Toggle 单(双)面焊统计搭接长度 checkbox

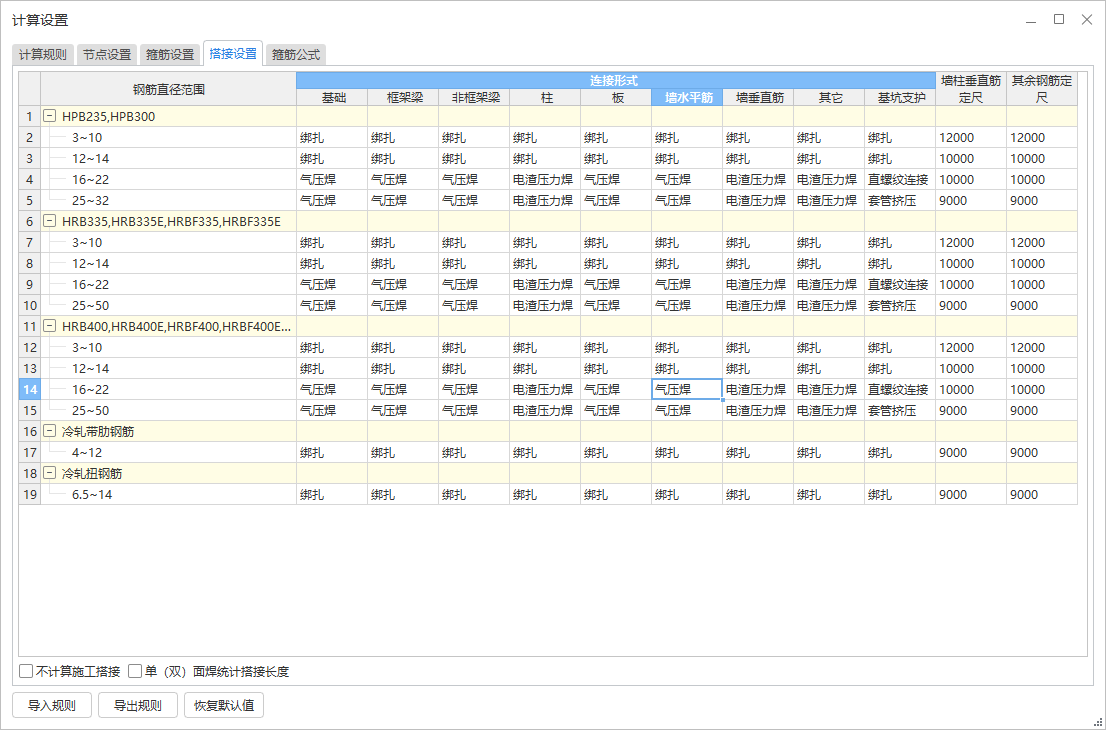coord(136,672)
